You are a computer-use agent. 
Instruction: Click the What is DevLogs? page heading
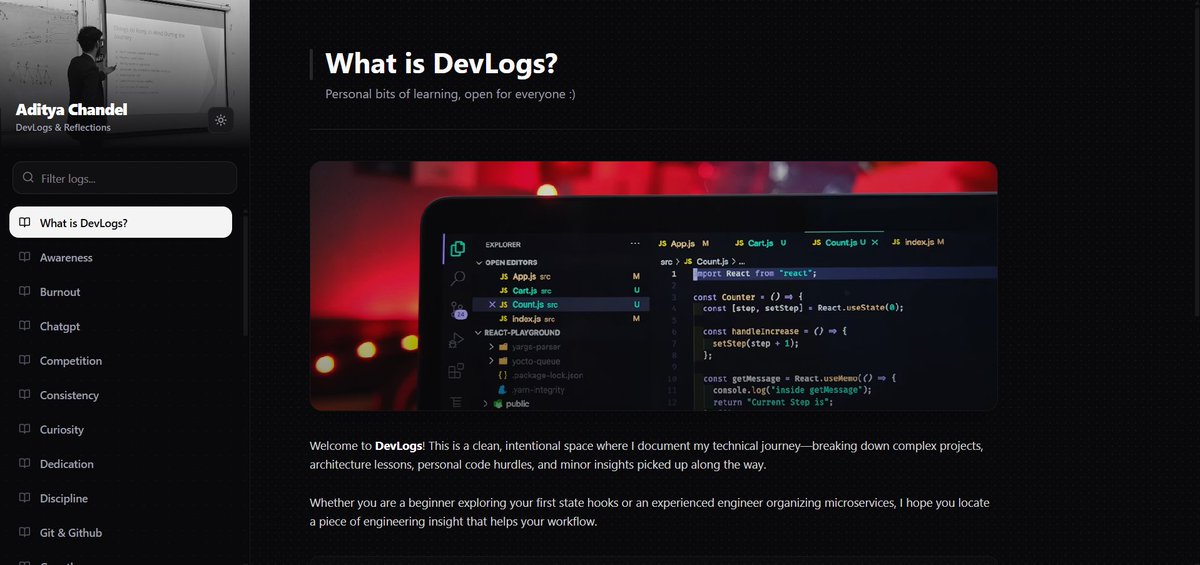click(441, 64)
